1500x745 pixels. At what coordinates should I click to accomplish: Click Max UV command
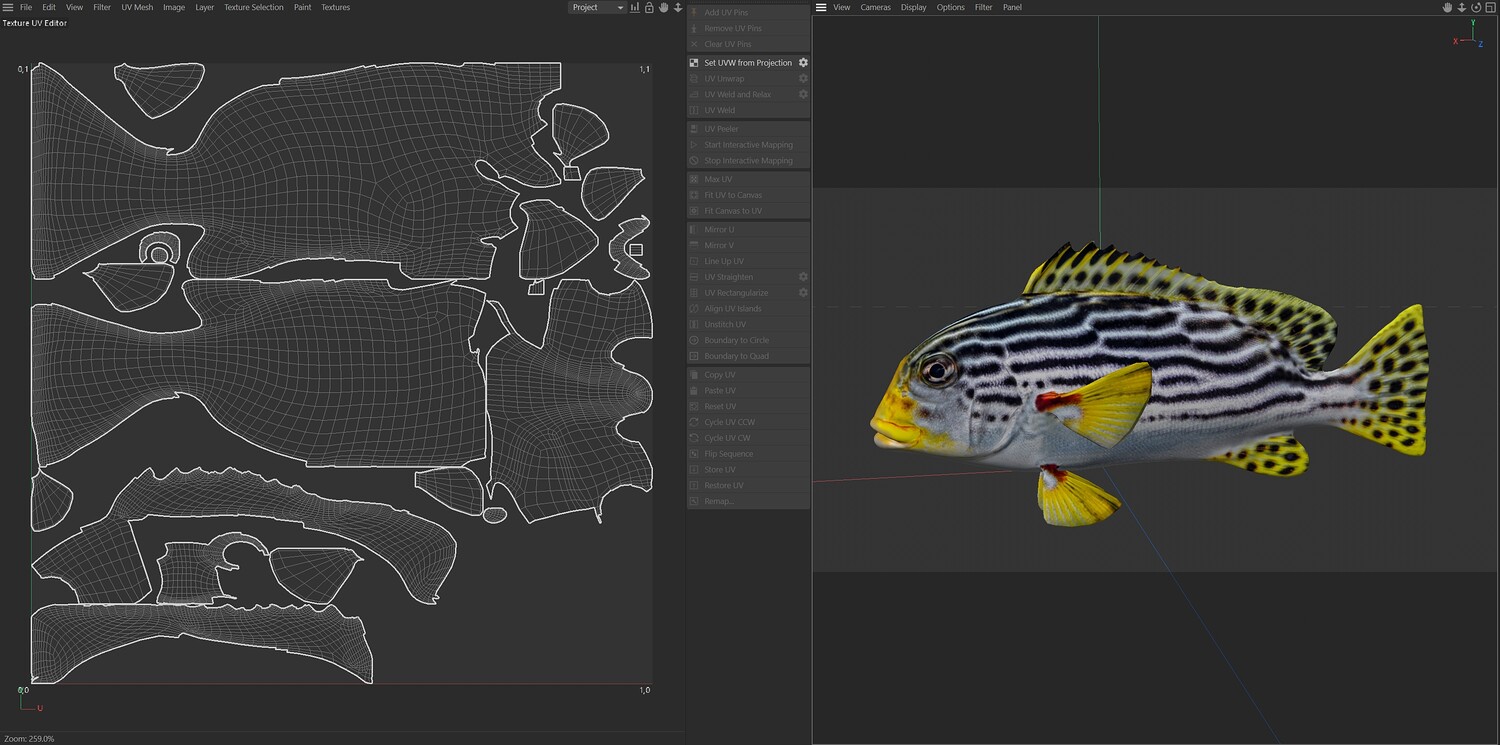click(748, 179)
